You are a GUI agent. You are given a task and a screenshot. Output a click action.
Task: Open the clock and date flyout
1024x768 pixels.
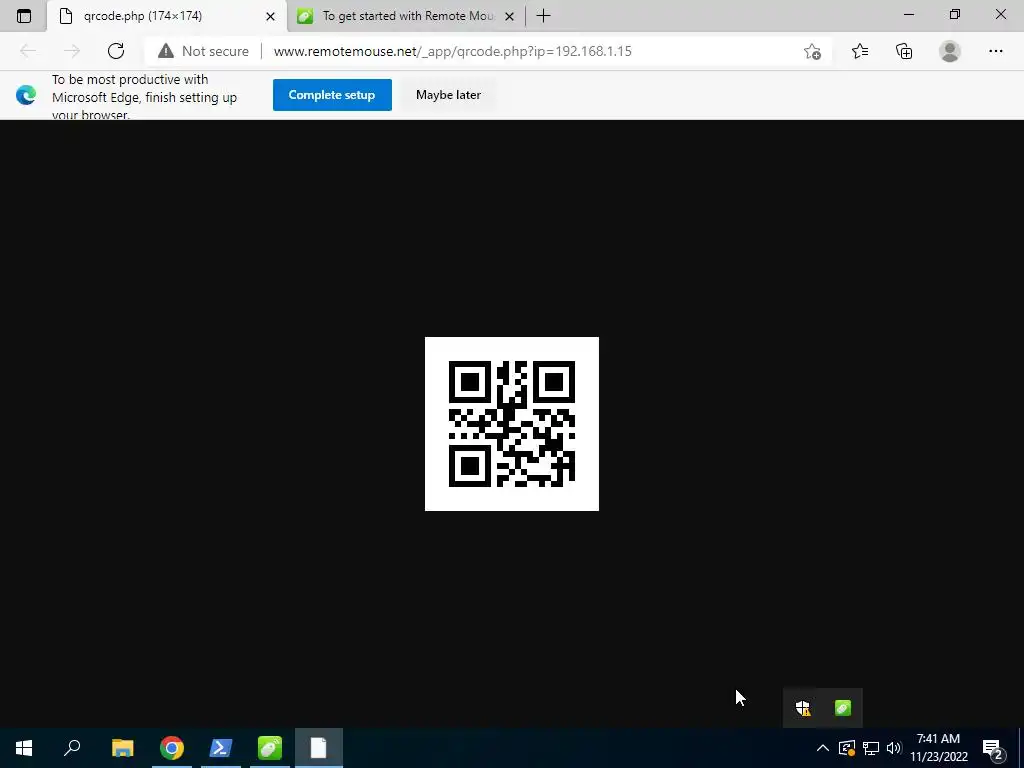click(938, 748)
